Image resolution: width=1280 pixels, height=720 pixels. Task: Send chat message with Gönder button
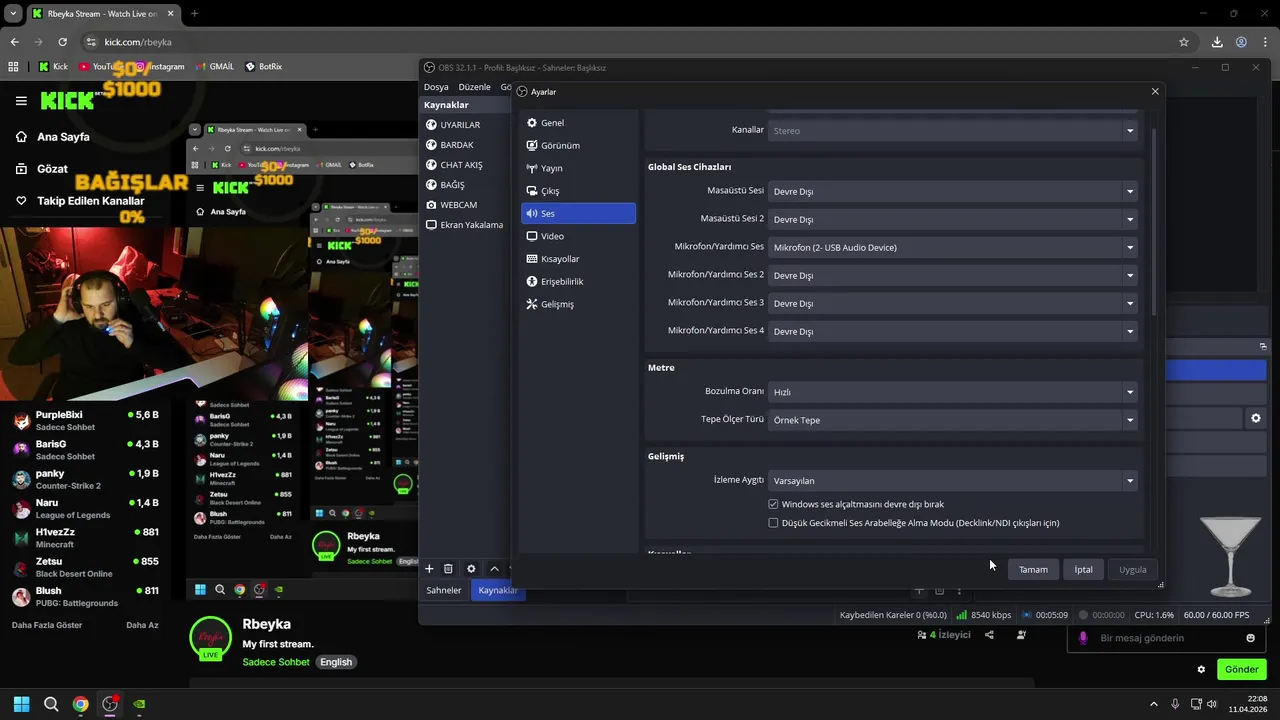(1241, 669)
